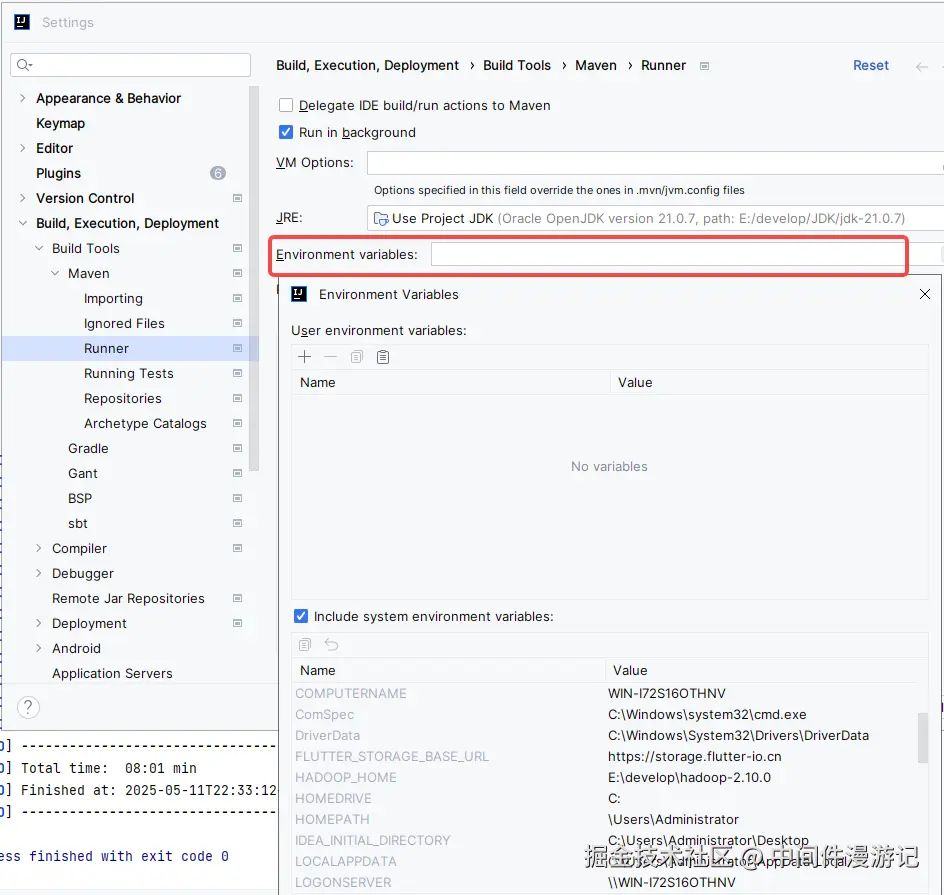Add a new user environment variable
Viewport: 944px width, 895px height.
click(305, 357)
